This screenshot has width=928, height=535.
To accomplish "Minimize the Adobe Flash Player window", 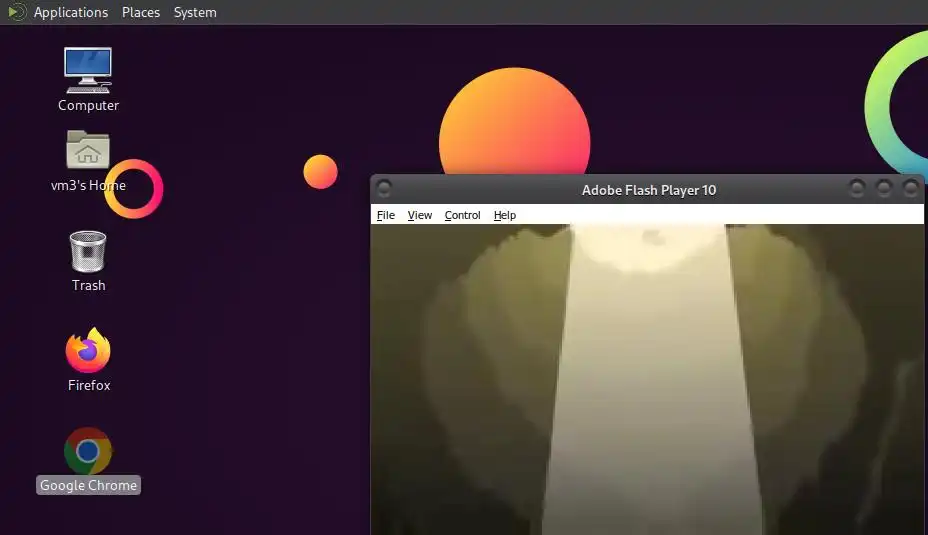I will point(856,189).
